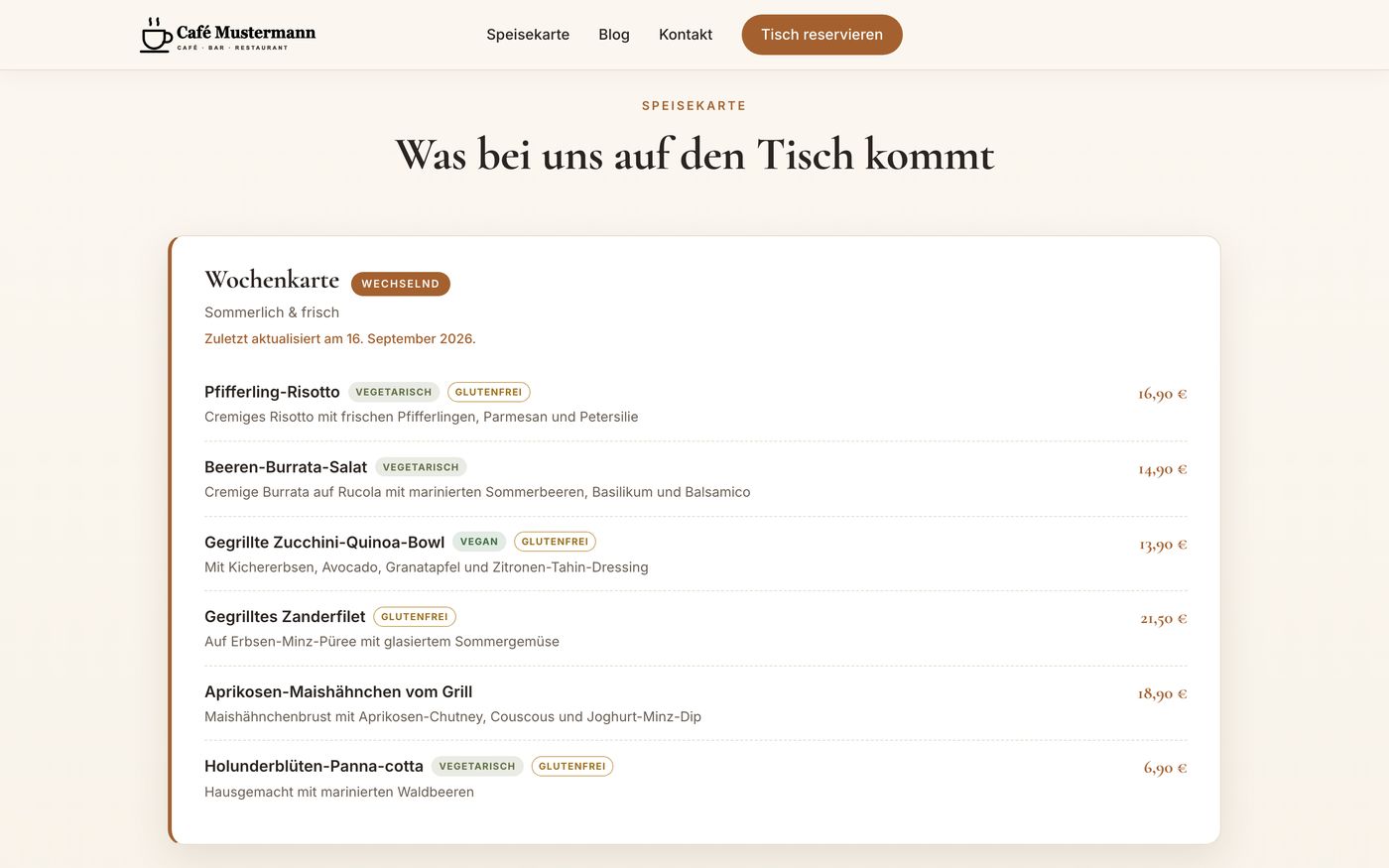1389x868 pixels.
Task: Select the Aprikosen-Maishähnchen vom Grill title
Action: tap(338, 692)
